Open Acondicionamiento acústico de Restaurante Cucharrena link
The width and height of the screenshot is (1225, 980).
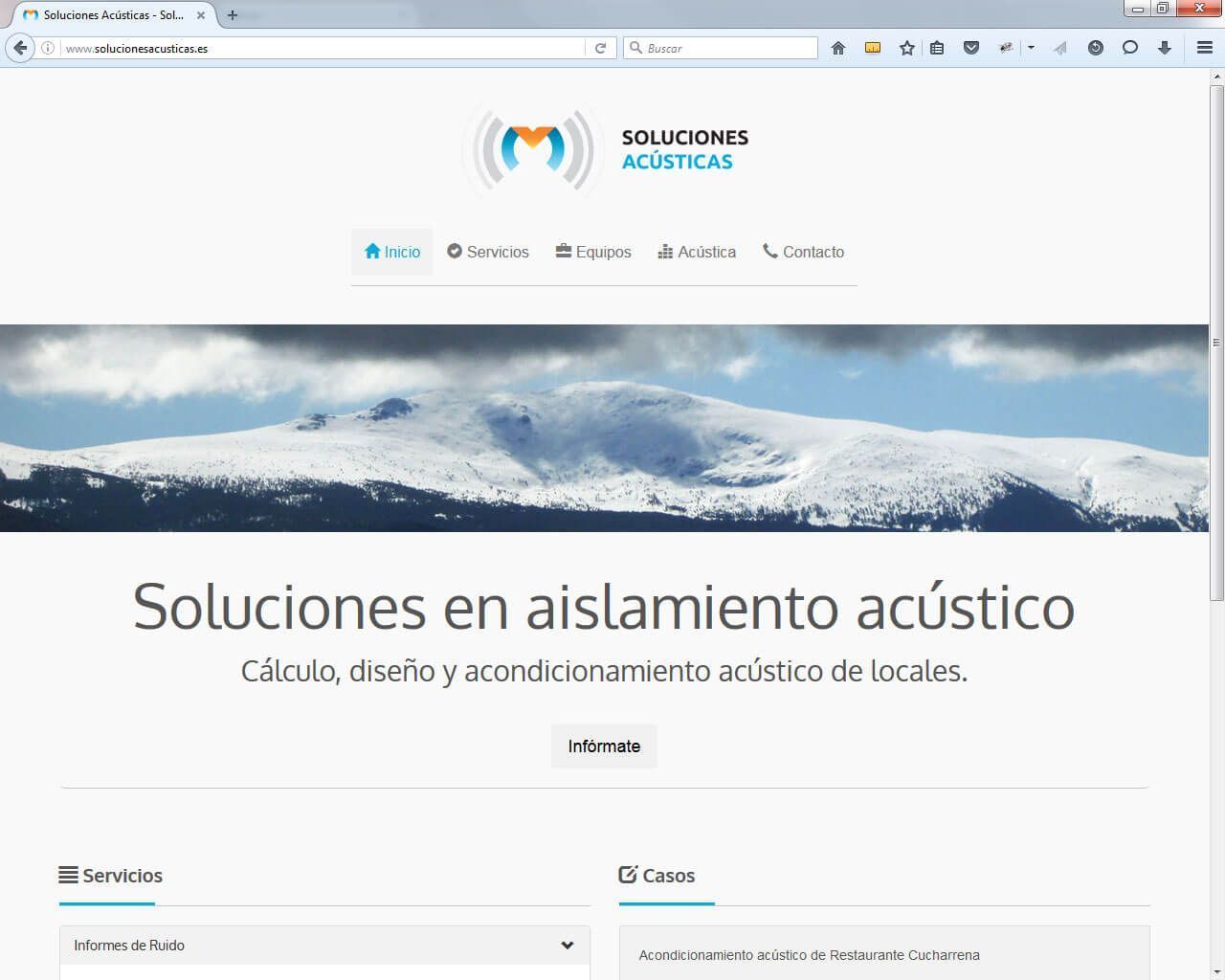coord(809,955)
